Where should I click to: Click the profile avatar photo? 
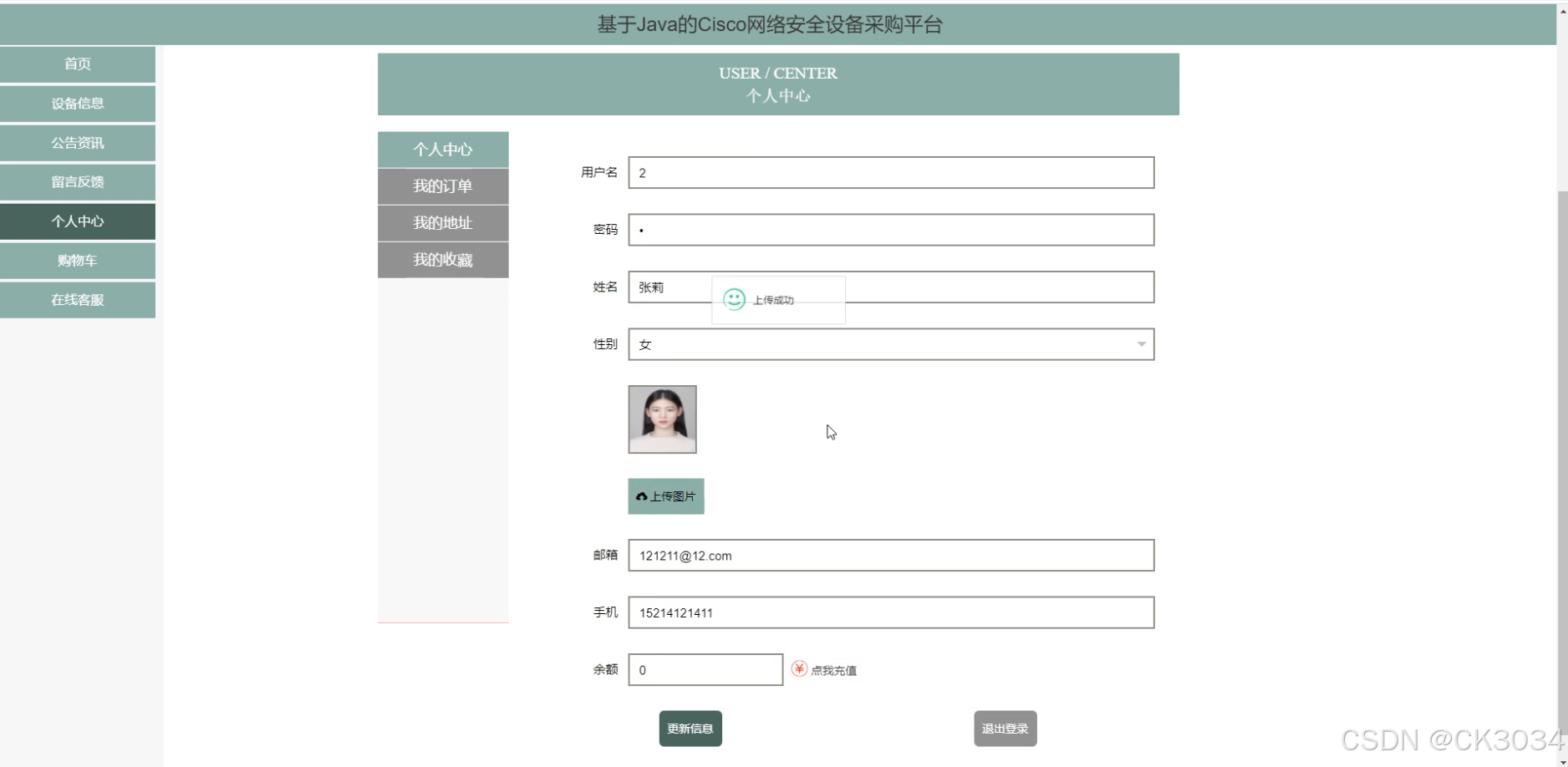(x=662, y=419)
